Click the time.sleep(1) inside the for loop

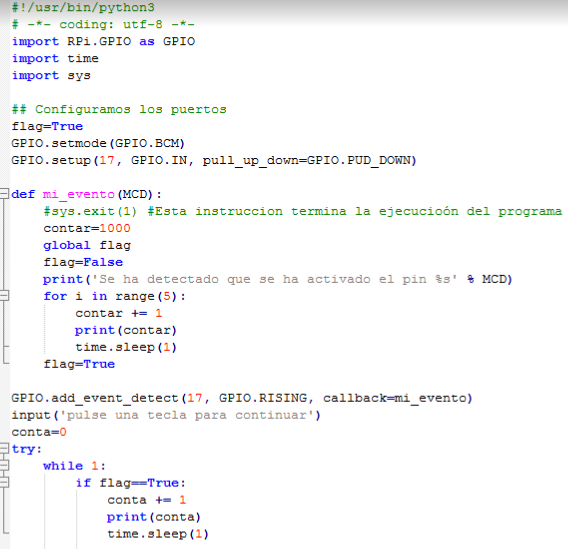click(x=126, y=347)
